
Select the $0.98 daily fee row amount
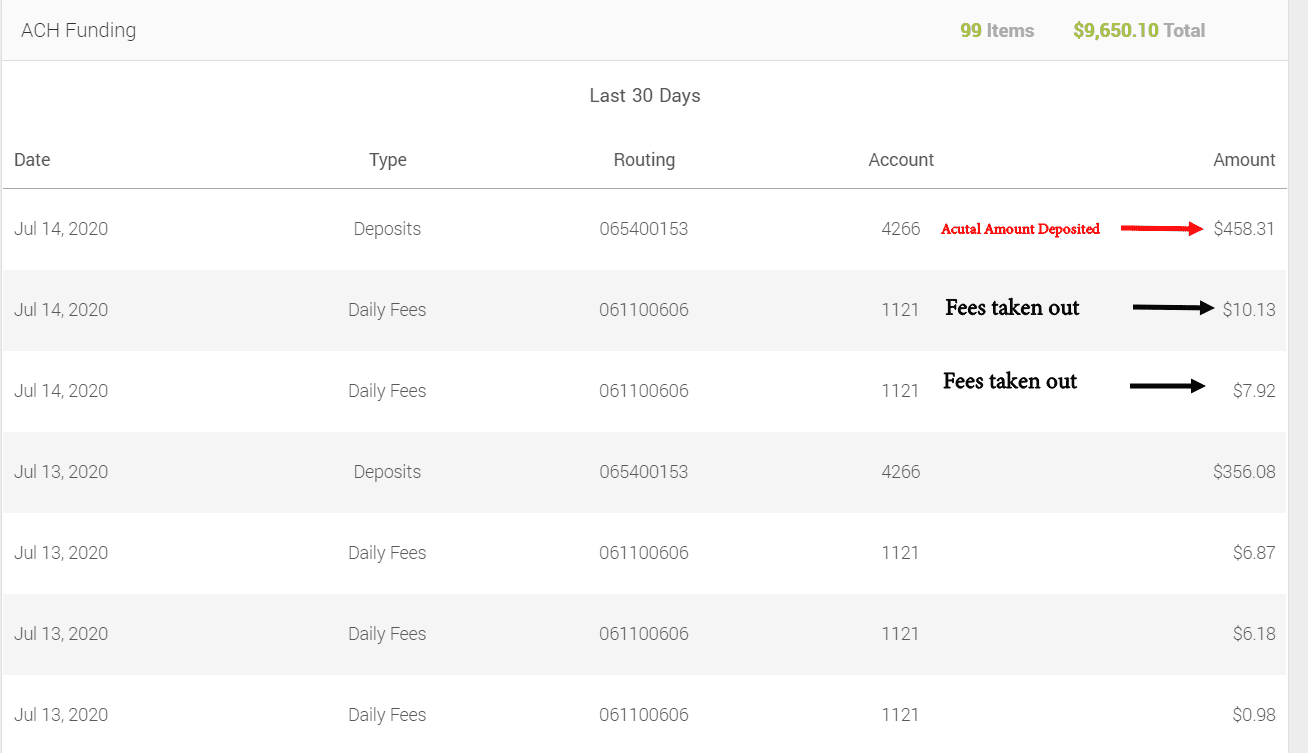click(1254, 715)
